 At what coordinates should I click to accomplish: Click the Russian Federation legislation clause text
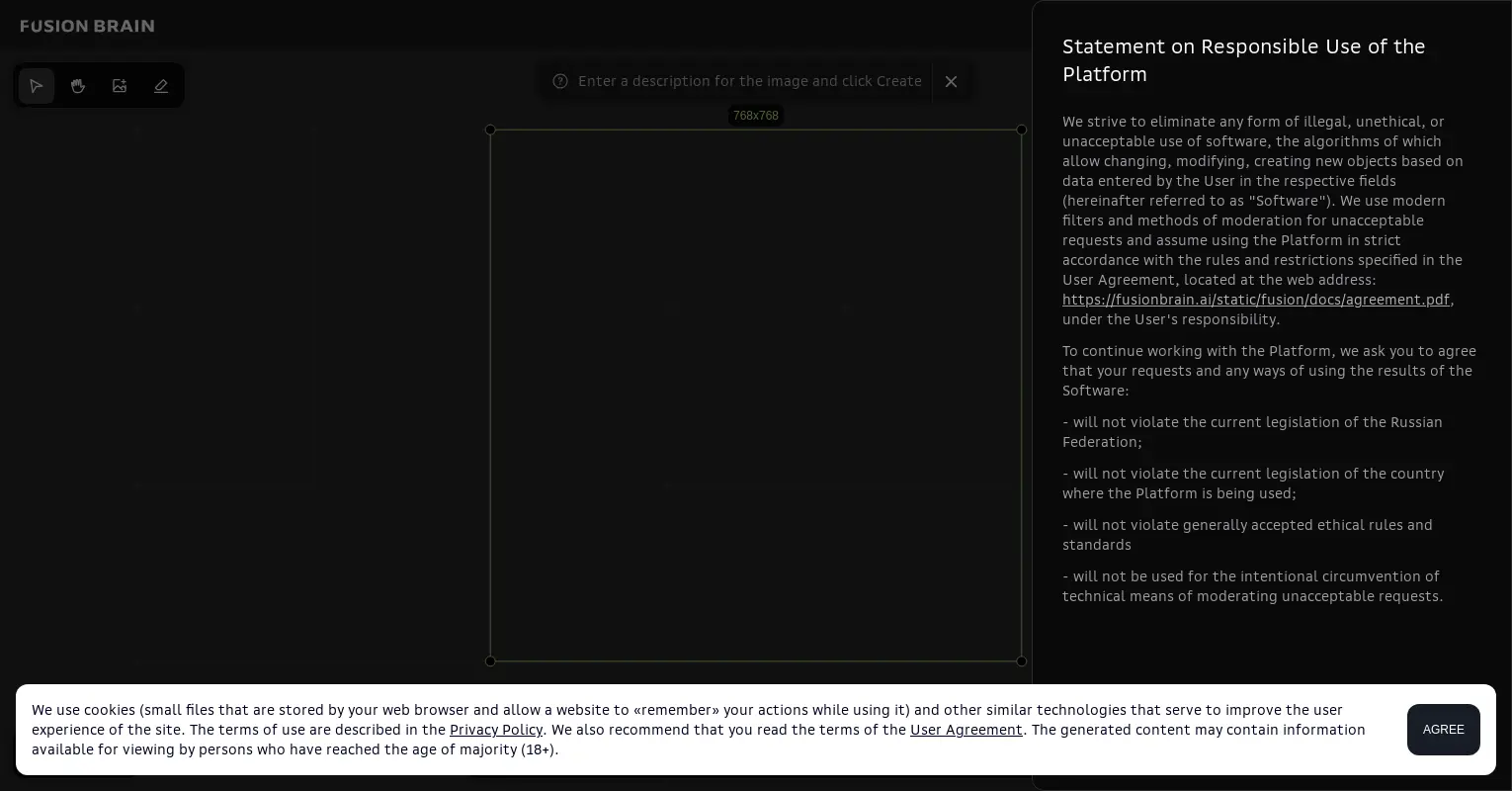click(1252, 432)
